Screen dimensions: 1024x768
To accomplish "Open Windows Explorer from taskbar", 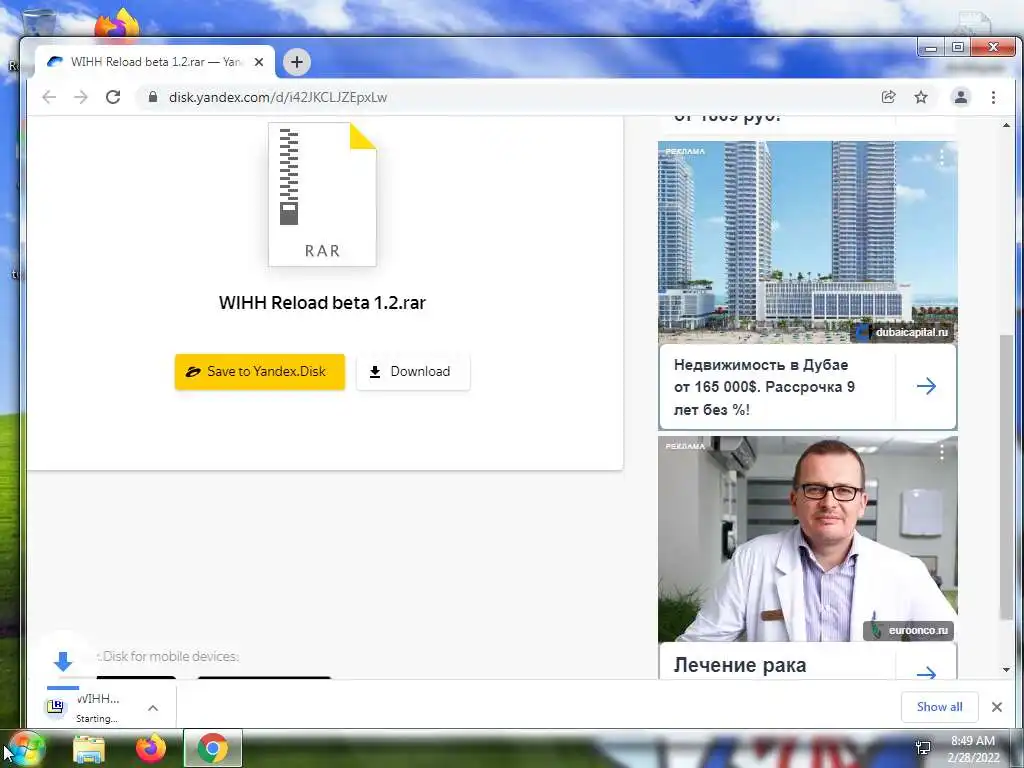I will point(89,749).
